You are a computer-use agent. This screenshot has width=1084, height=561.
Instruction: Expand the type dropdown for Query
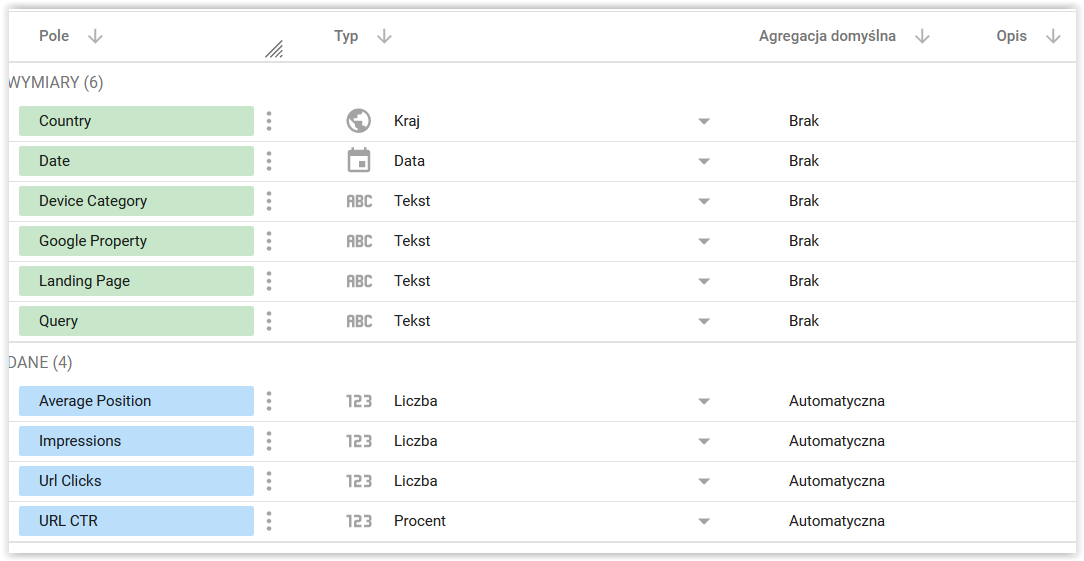click(x=704, y=322)
